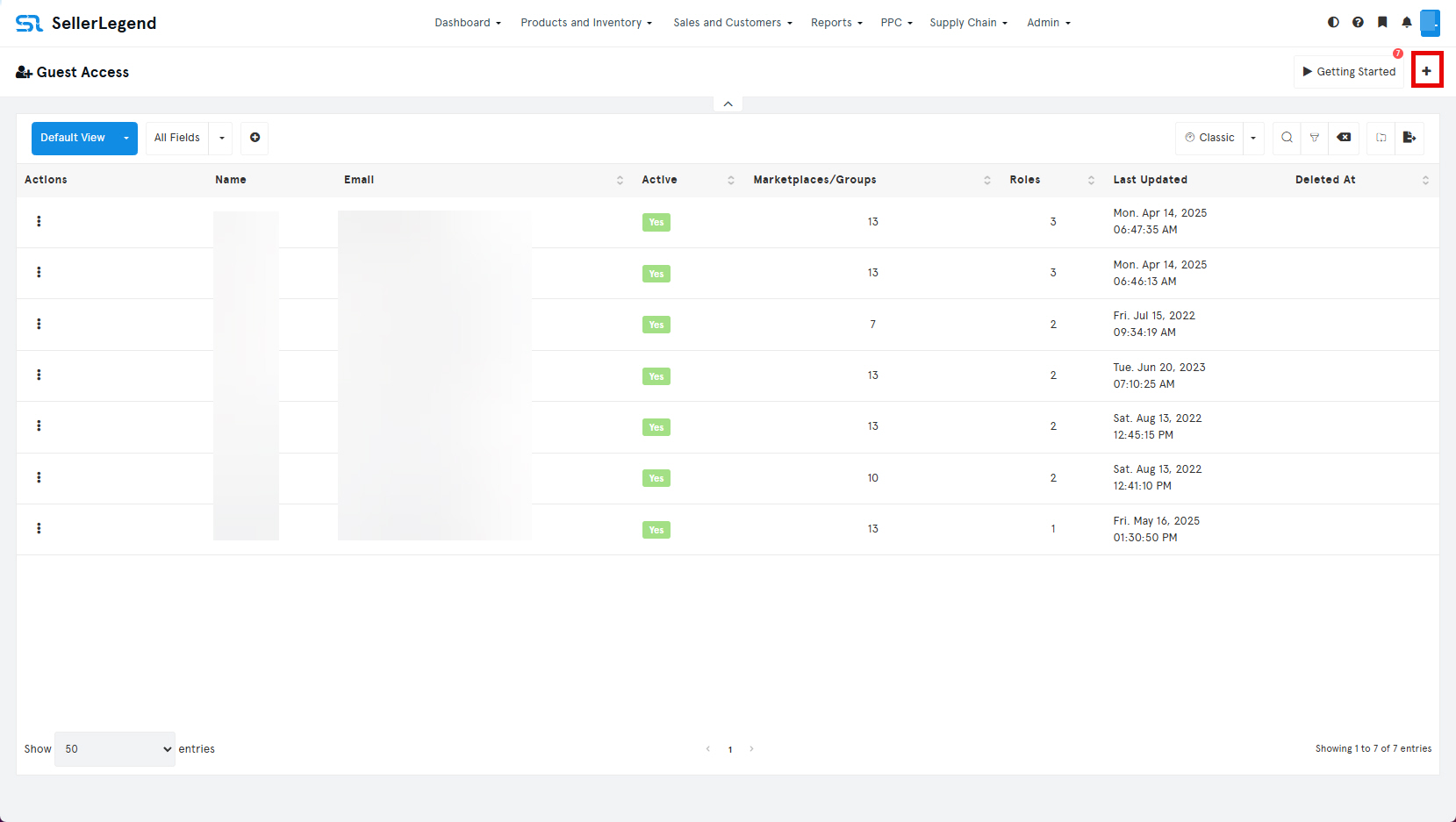Open actions menu for May 16, 2025 row
Viewport: 1456px width, 822px height.
point(39,528)
